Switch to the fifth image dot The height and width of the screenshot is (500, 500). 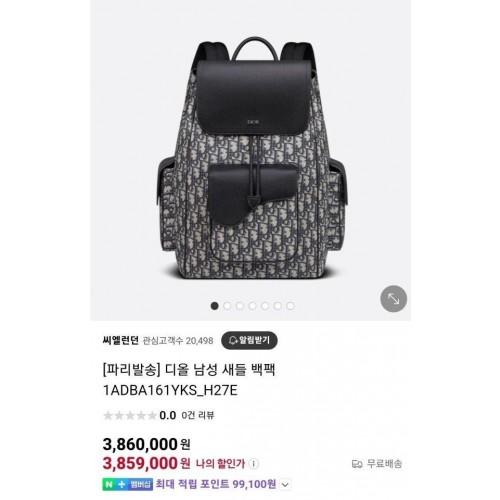pos(265,306)
